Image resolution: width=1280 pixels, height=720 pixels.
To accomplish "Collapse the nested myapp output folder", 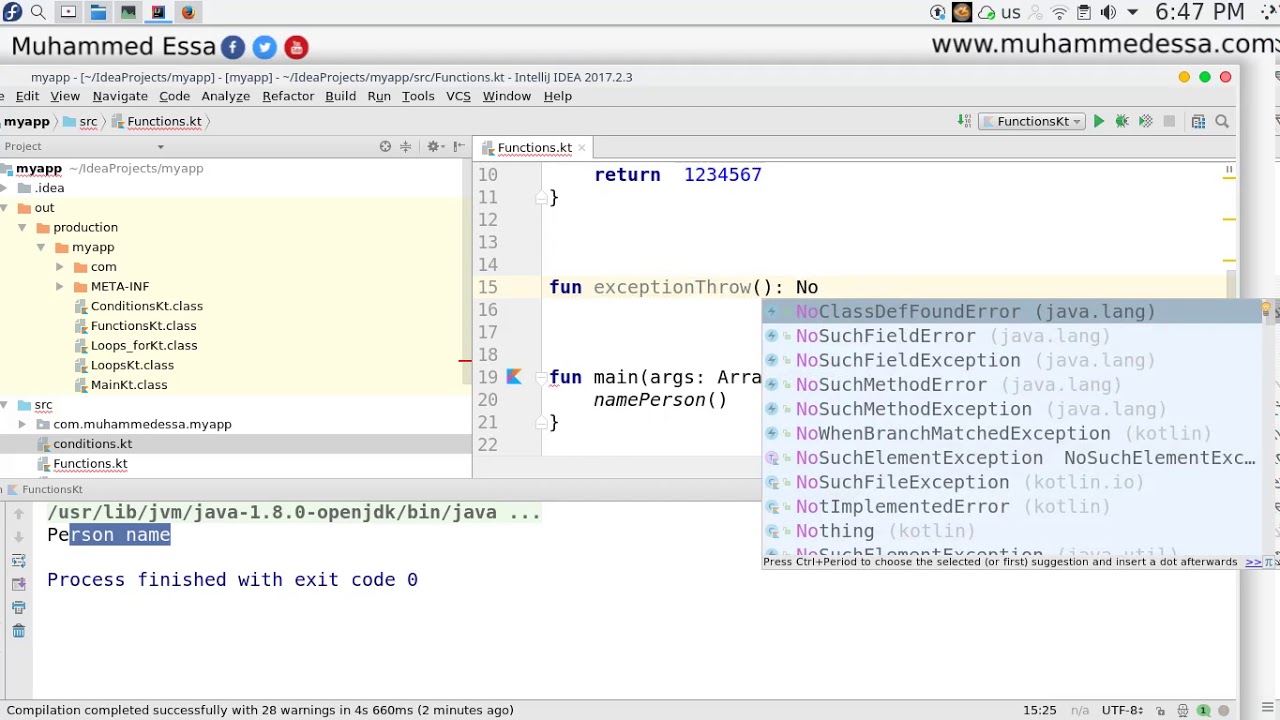I will [41, 247].
